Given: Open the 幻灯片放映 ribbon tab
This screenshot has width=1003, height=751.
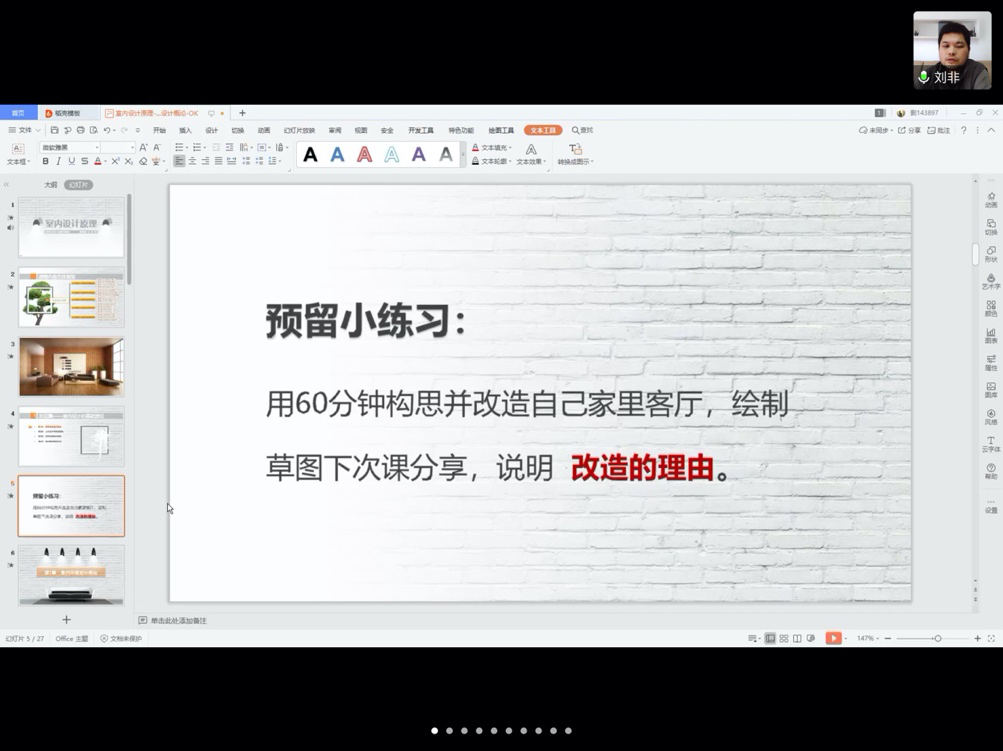Looking at the screenshot, I should pyautogui.click(x=299, y=130).
